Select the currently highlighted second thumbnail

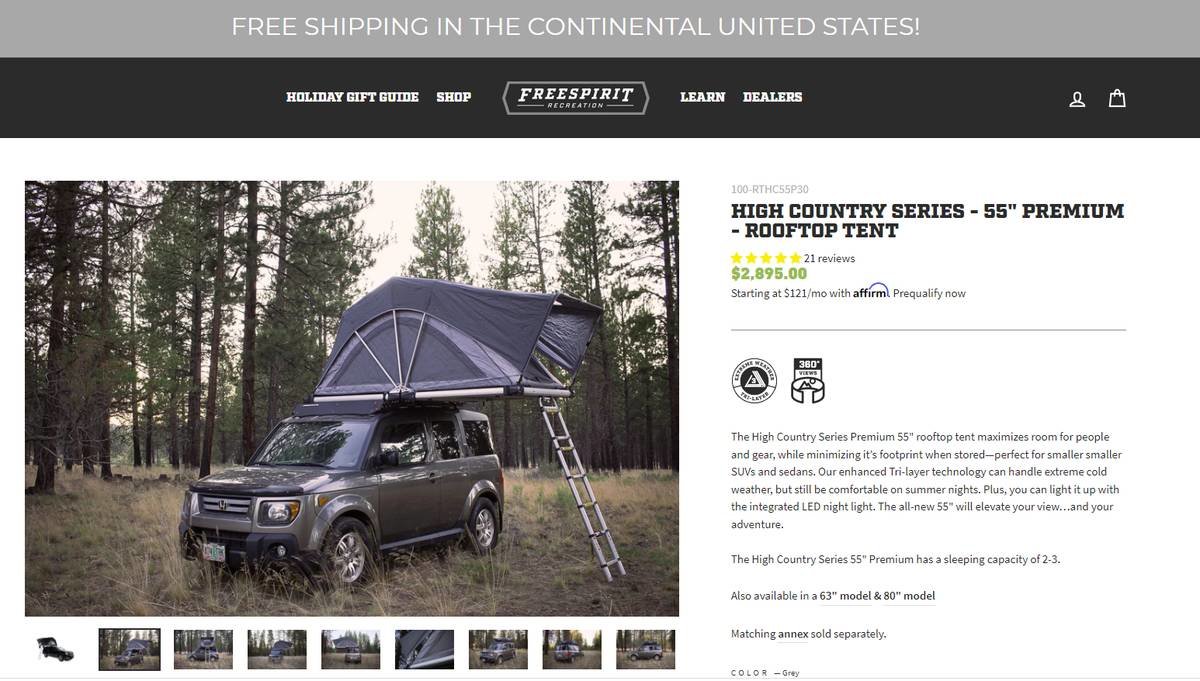click(x=129, y=649)
